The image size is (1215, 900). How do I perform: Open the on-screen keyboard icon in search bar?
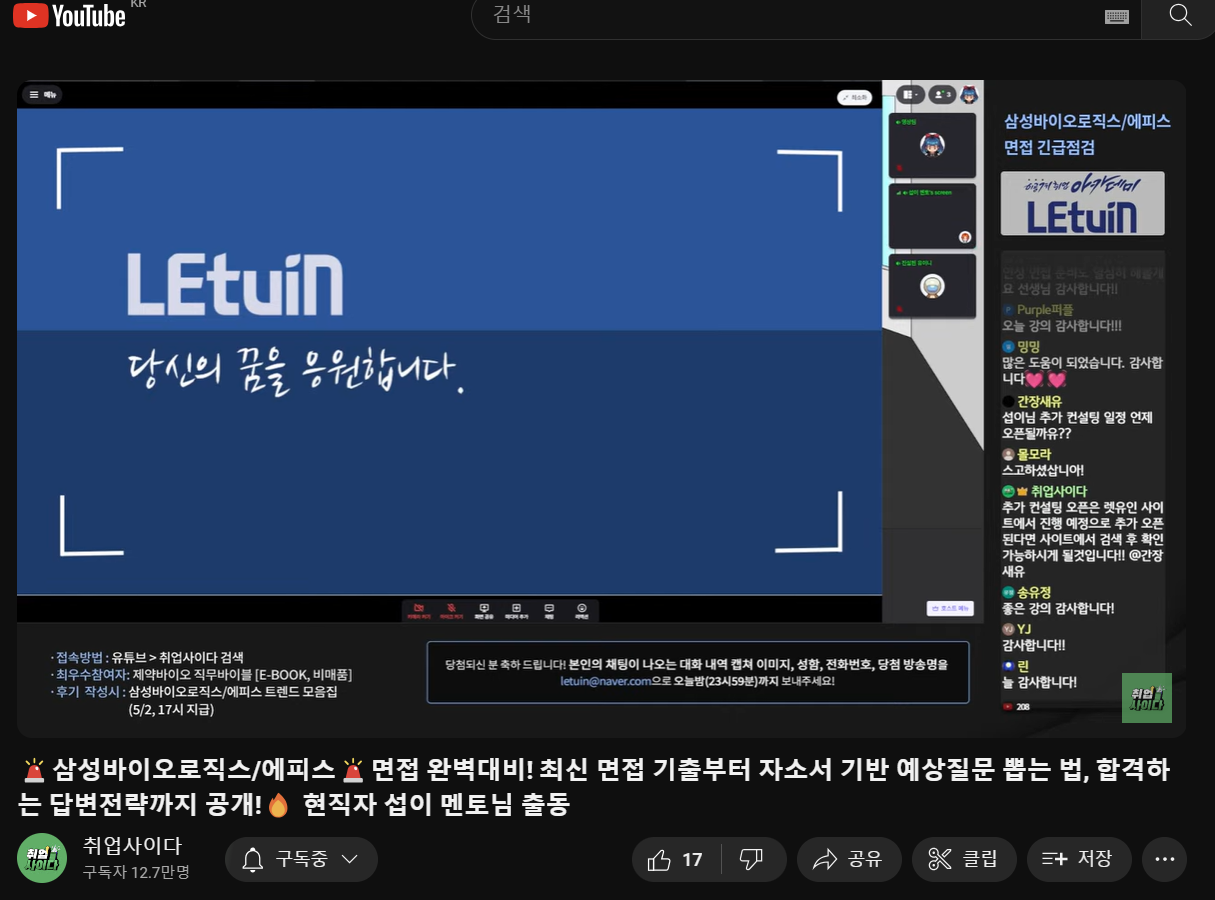point(1116,16)
